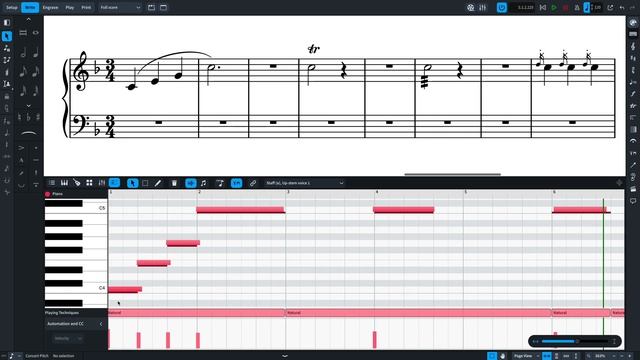Choose the slur tool in notes panel
Viewport: 640px width, 360px height.
pos(29,133)
